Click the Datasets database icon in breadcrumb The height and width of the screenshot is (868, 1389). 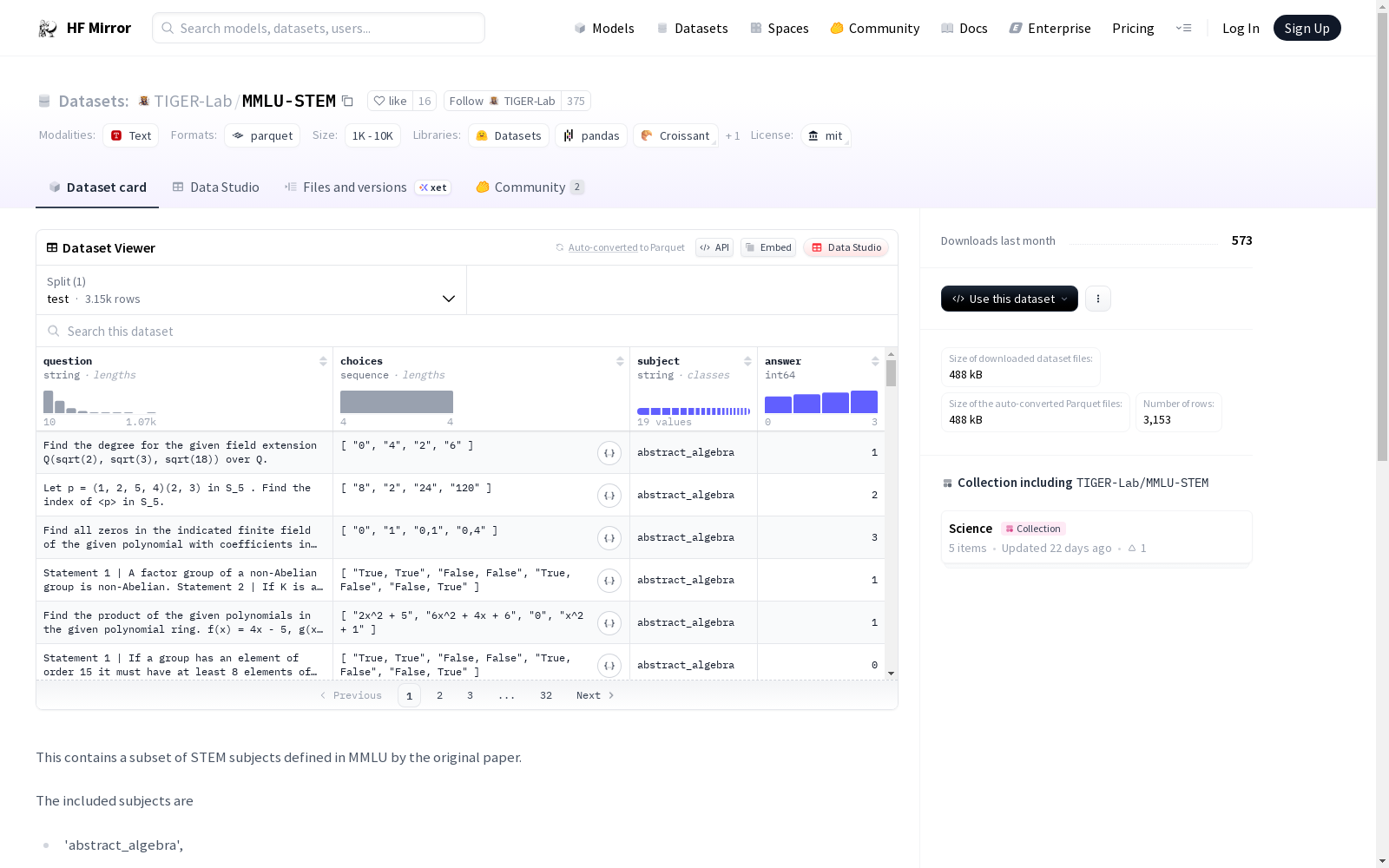coord(44,102)
